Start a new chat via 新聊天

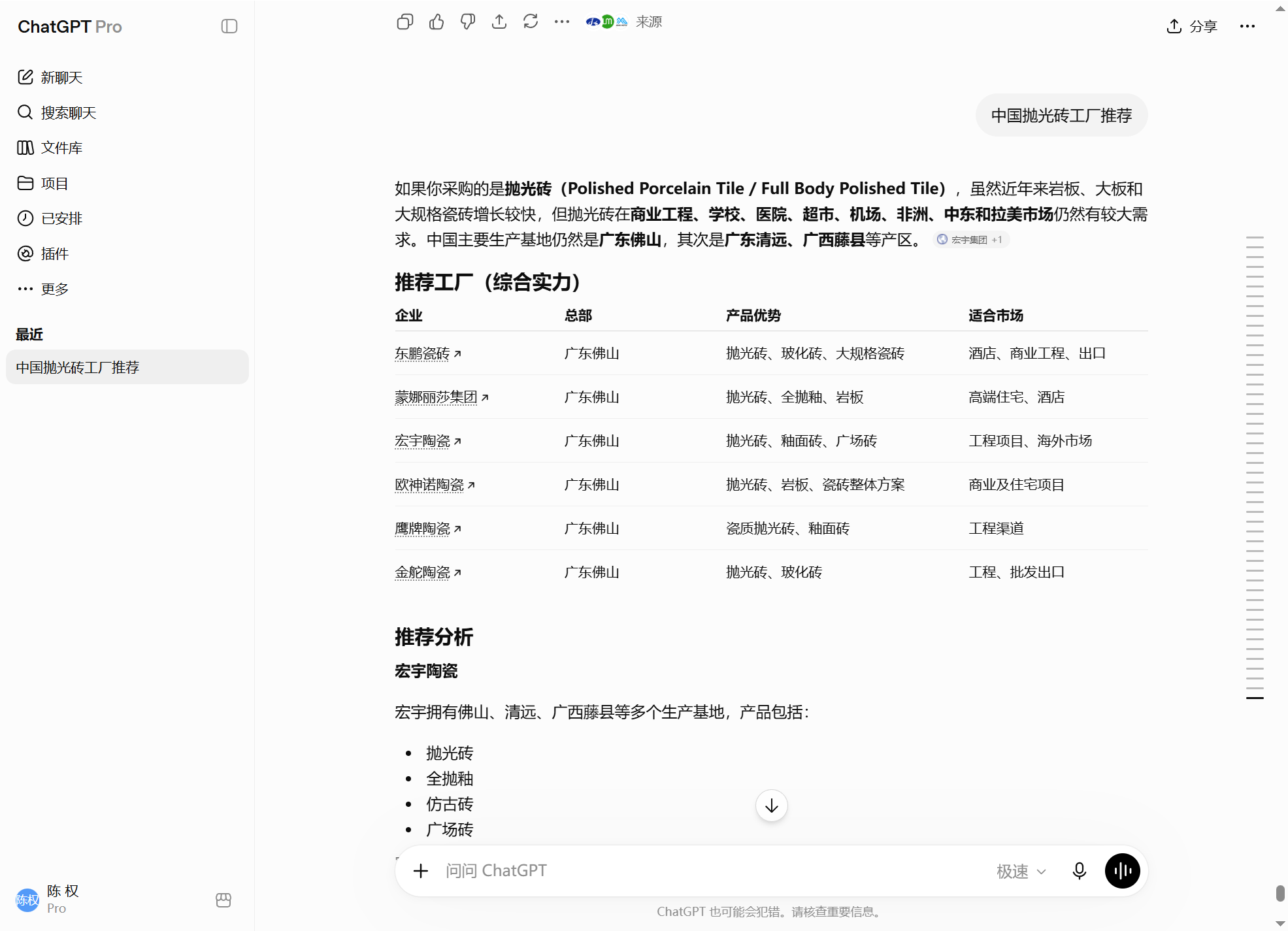(127, 77)
